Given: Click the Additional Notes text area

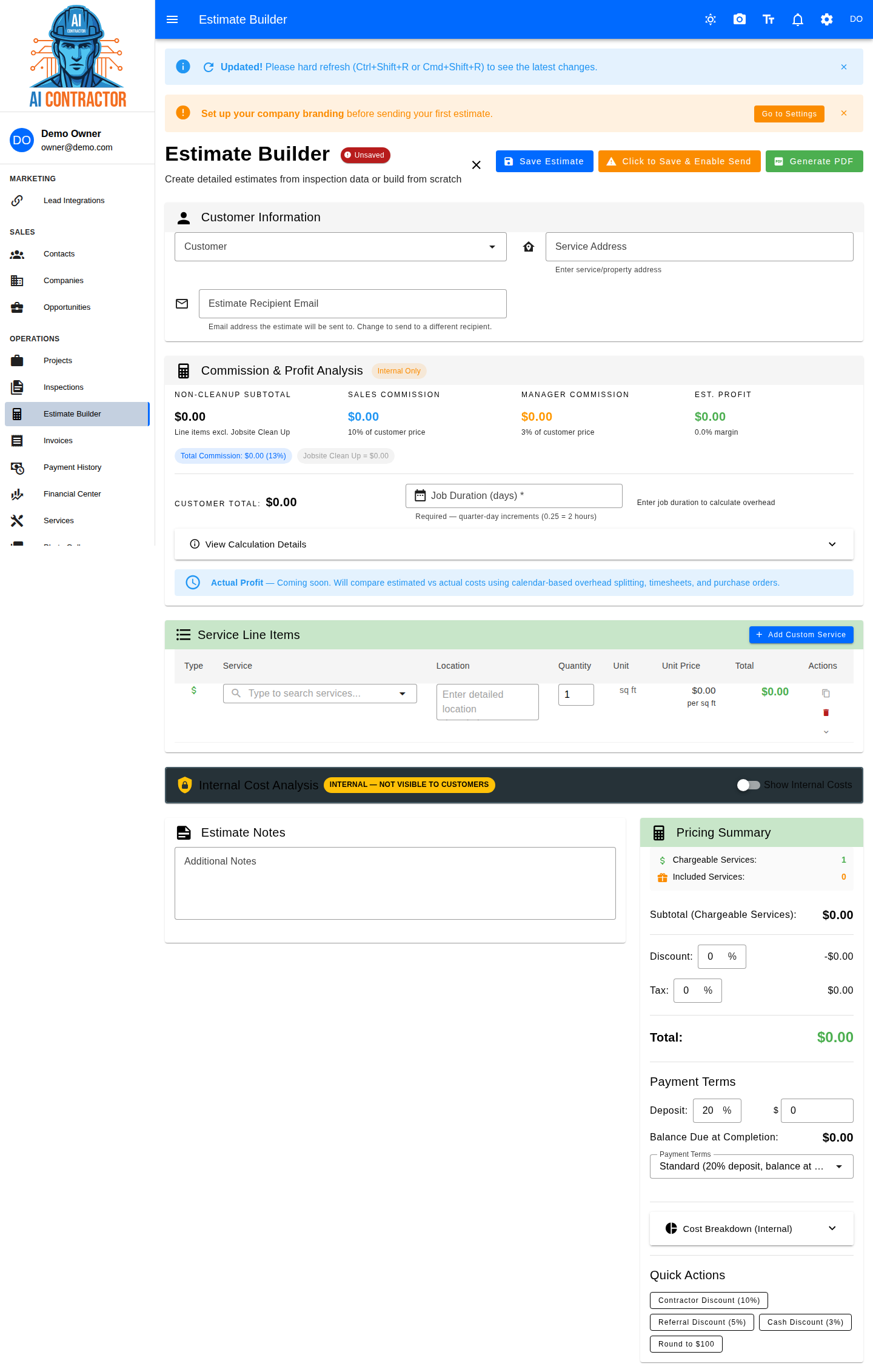Looking at the screenshot, I should (395, 883).
